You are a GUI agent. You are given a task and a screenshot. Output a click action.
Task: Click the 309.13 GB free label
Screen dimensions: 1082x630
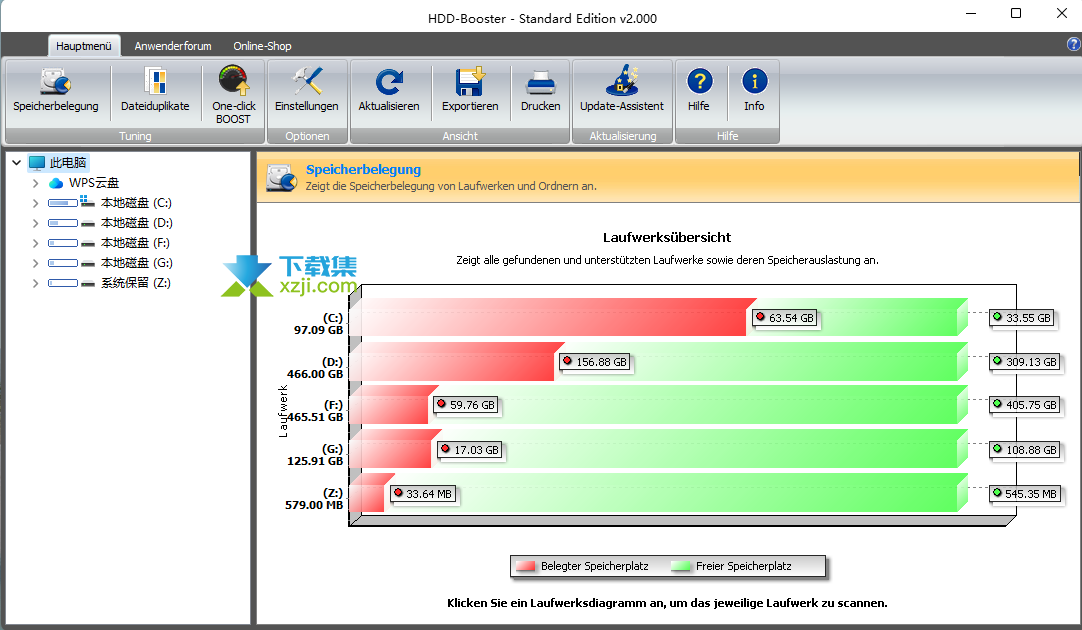pyautogui.click(x=1024, y=362)
